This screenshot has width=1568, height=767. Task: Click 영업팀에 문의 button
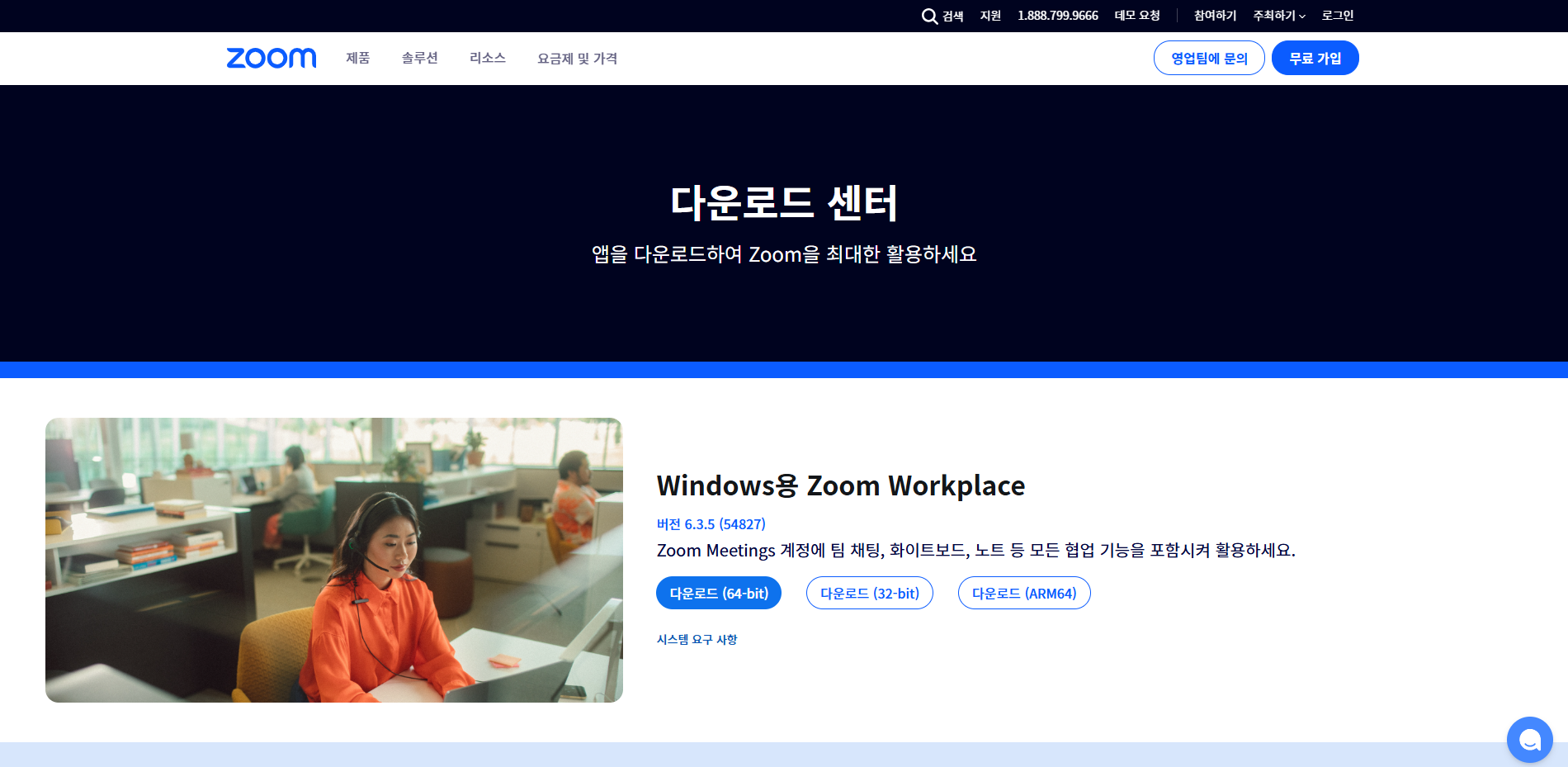coord(1209,58)
